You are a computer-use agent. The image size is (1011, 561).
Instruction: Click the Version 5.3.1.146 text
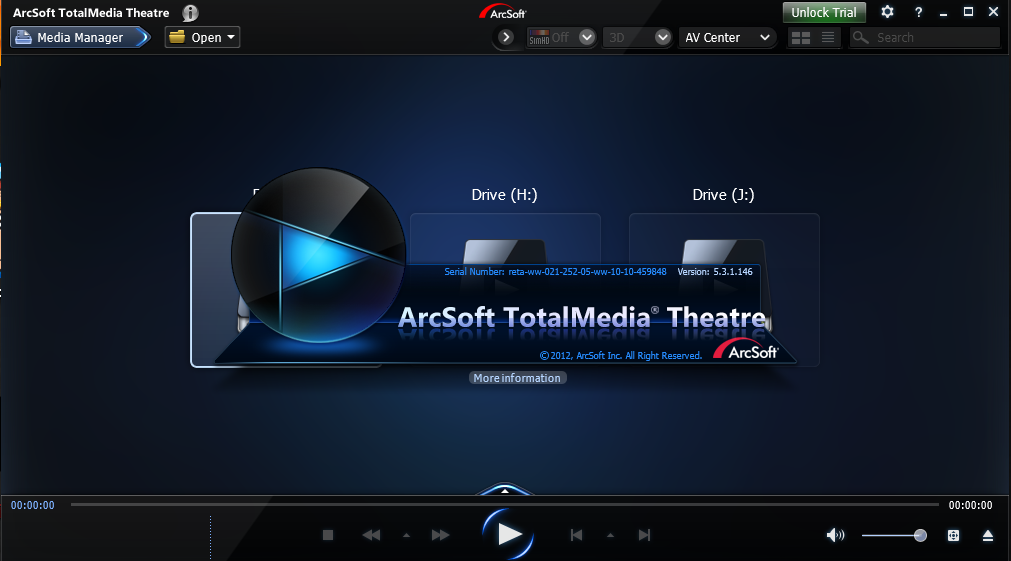coord(715,271)
